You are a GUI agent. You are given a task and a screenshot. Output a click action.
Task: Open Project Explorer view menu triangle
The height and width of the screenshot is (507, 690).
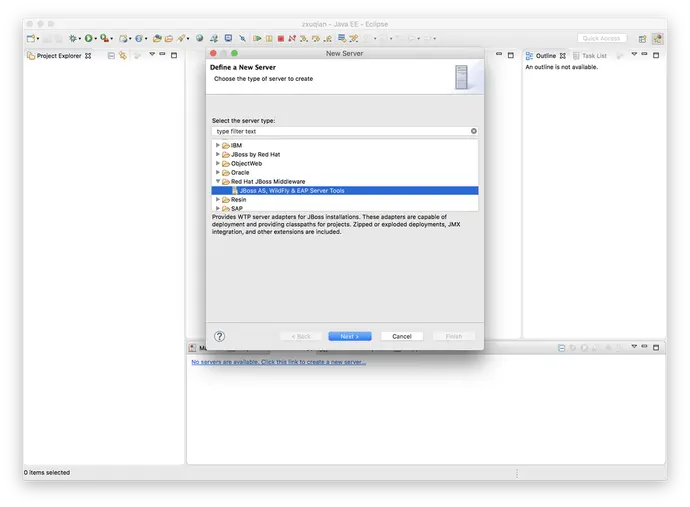click(152, 54)
